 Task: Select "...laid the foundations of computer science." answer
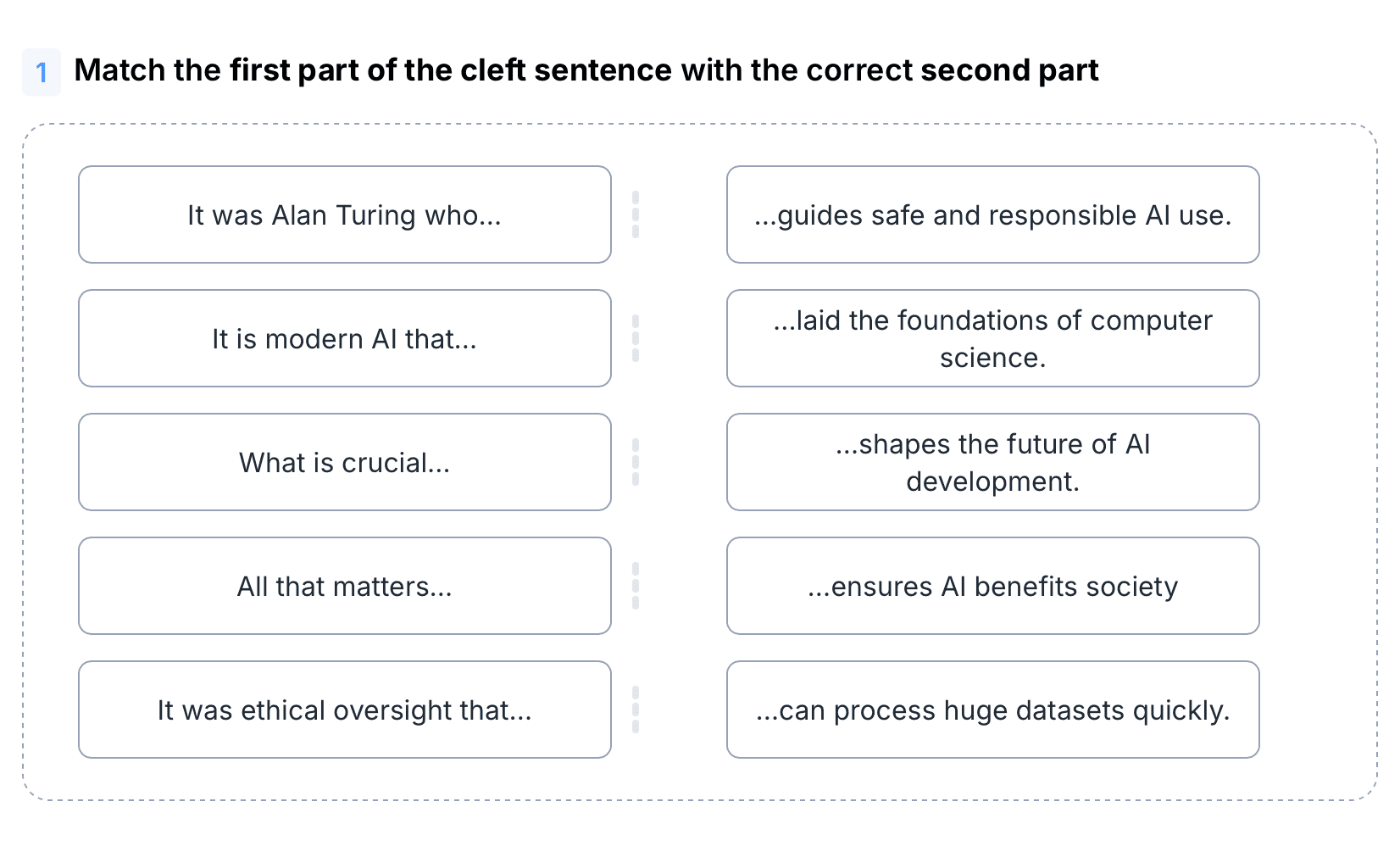point(992,338)
